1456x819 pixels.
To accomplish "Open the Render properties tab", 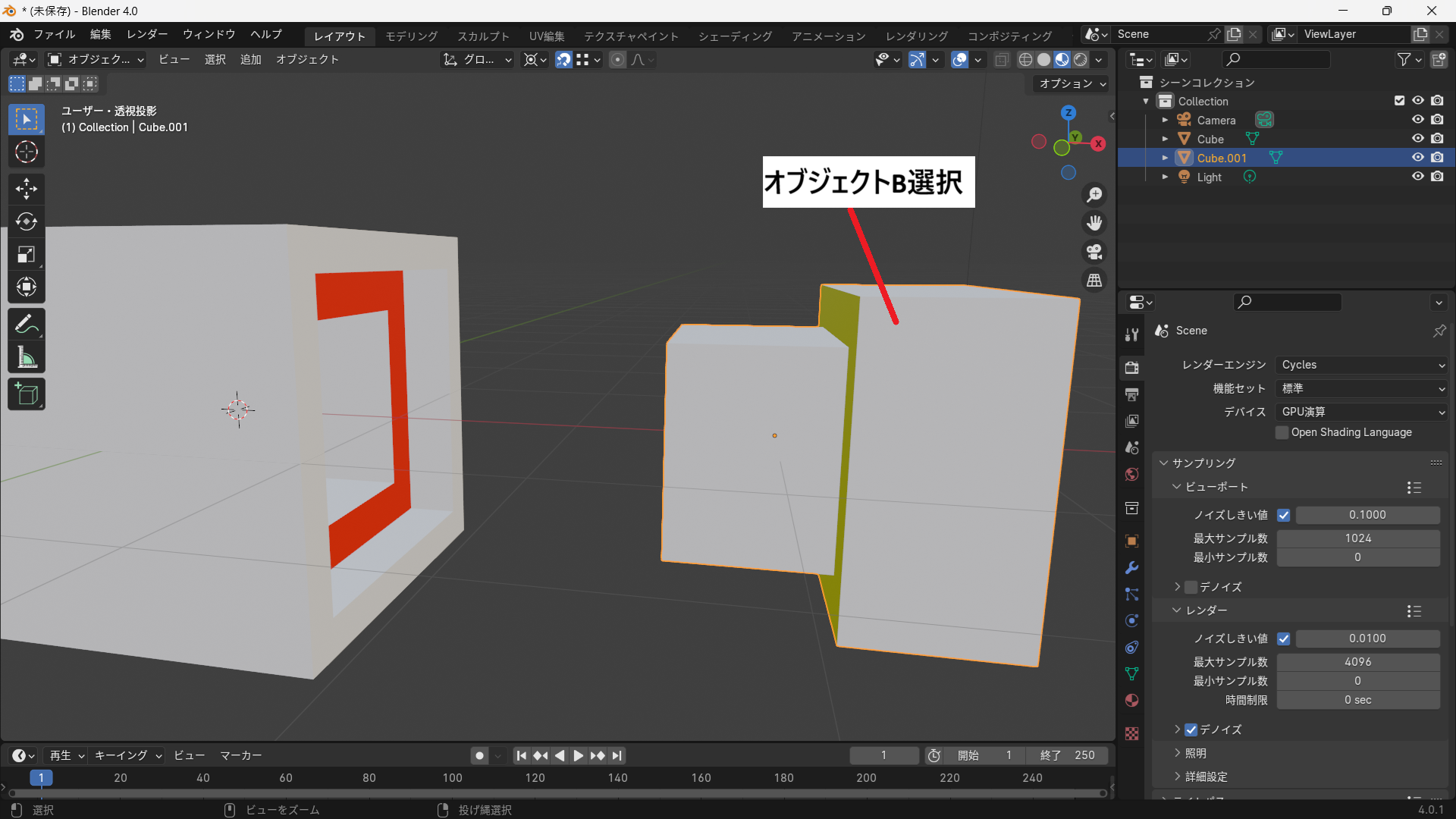I will tap(1132, 368).
